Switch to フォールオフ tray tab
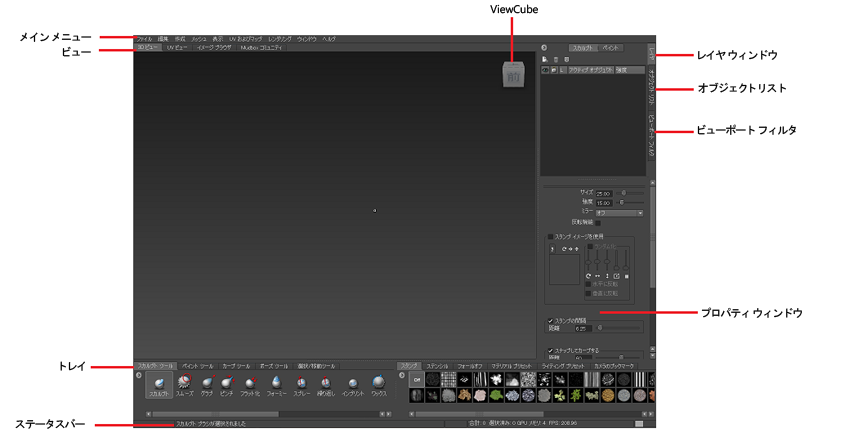The height and width of the screenshot is (433, 849). (x=469, y=366)
